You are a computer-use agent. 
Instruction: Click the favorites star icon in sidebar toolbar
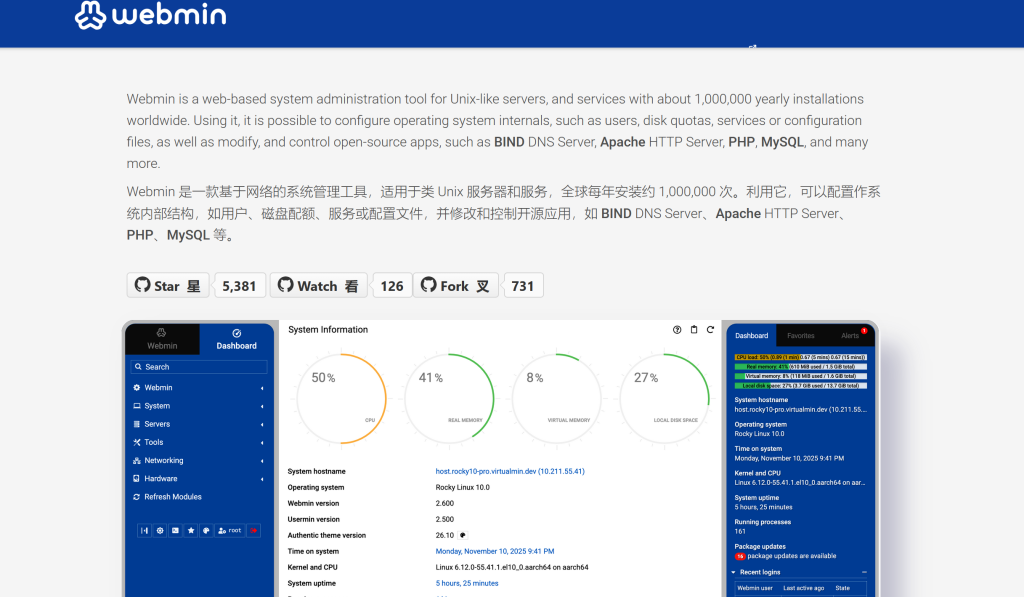click(190, 530)
